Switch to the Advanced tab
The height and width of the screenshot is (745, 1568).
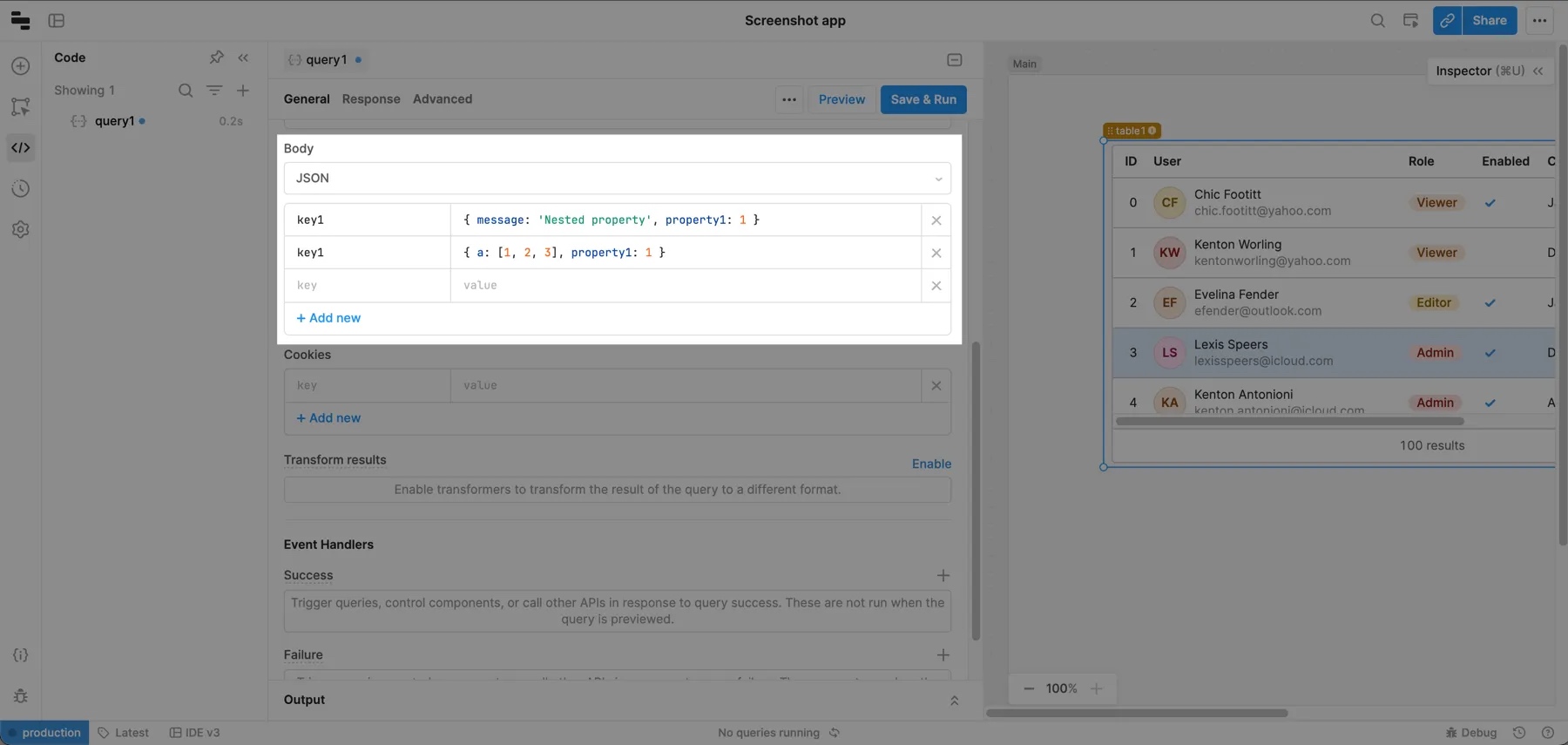coord(443,99)
